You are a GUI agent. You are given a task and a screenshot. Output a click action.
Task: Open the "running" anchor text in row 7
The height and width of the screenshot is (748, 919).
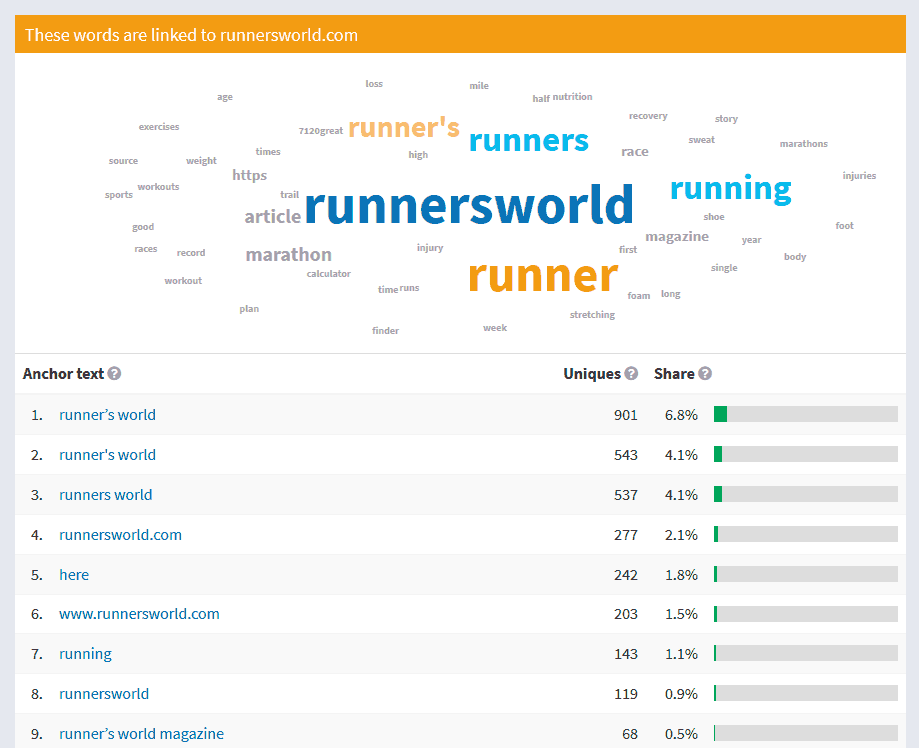pos(85,653)
